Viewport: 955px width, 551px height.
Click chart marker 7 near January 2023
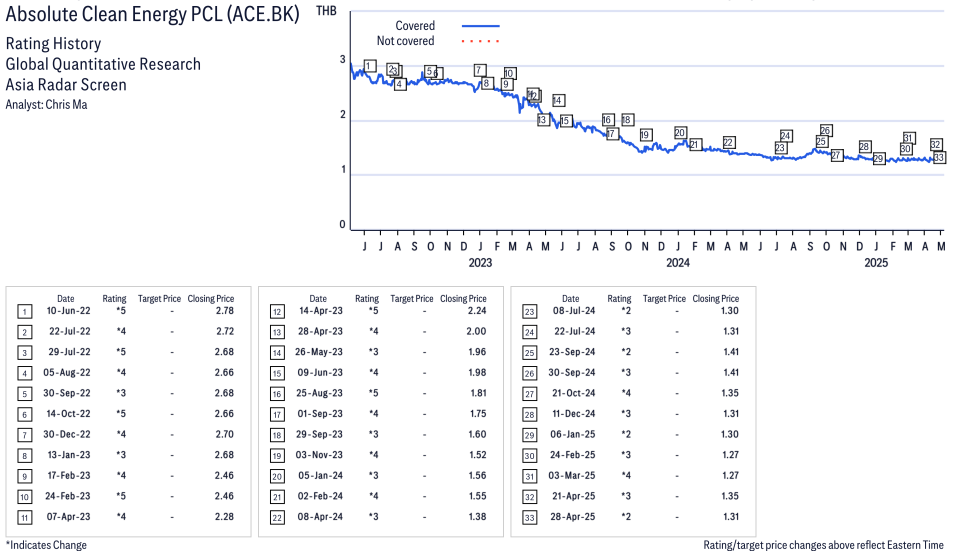point(480,71)
